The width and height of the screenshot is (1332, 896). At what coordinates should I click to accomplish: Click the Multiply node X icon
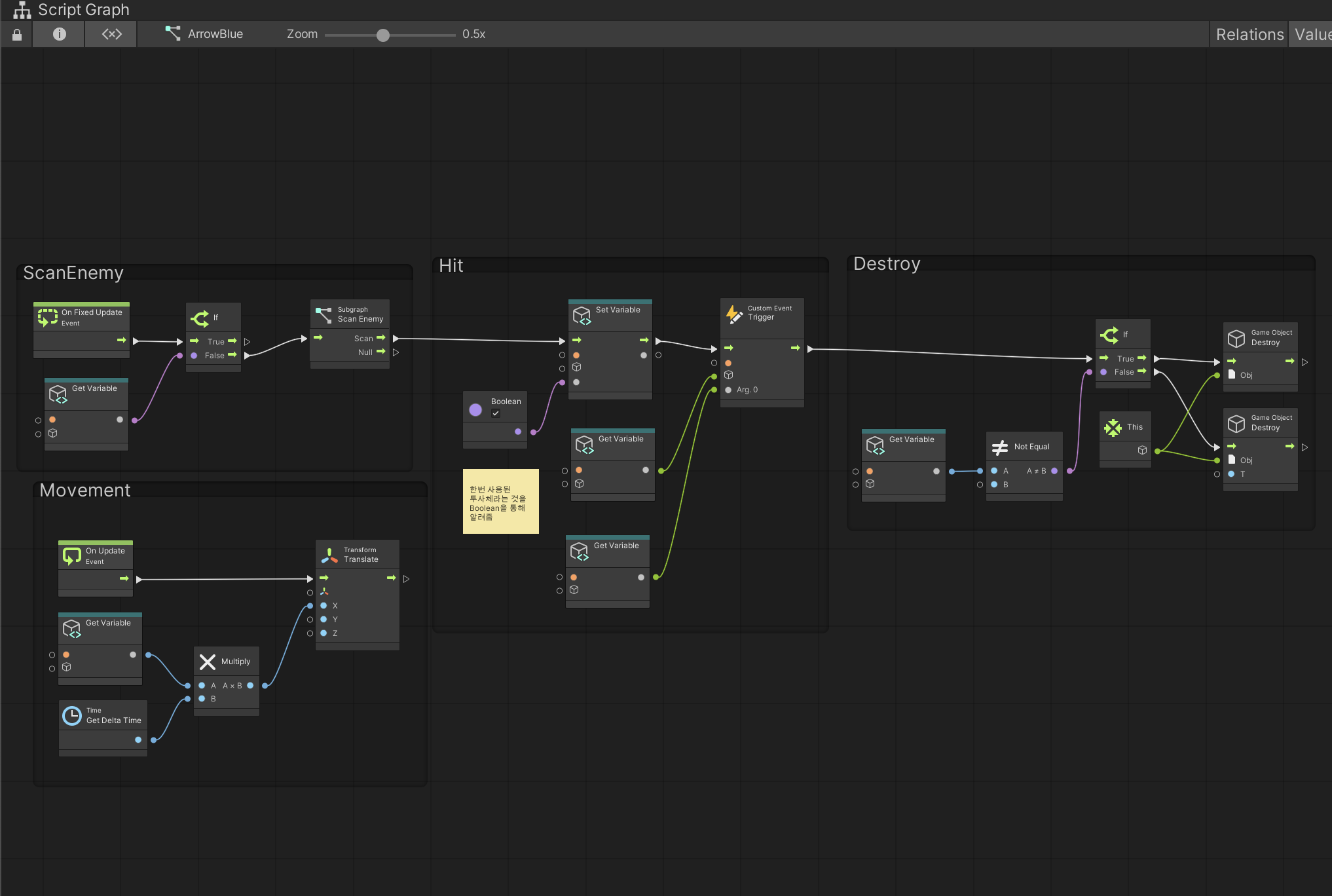[x=208, y=662]
